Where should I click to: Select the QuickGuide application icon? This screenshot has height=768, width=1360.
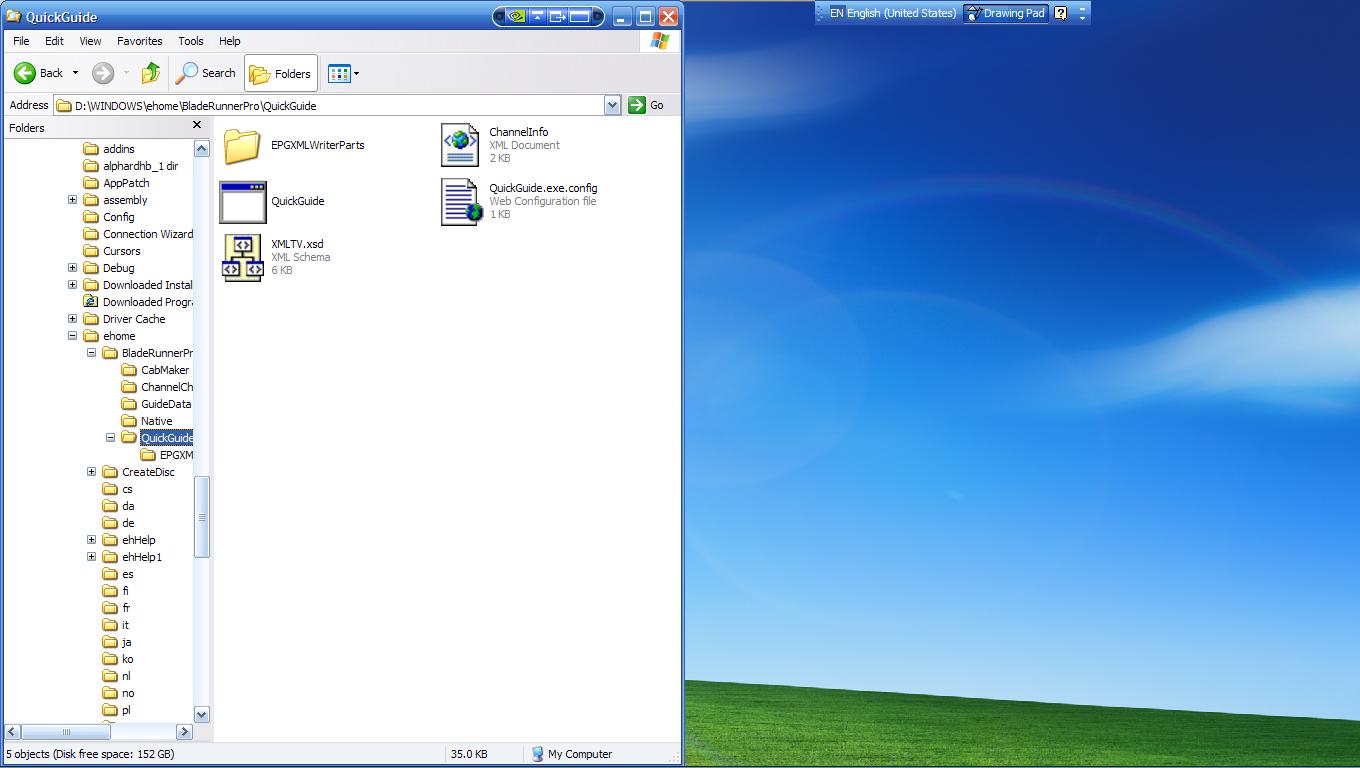tap(242, 201)
